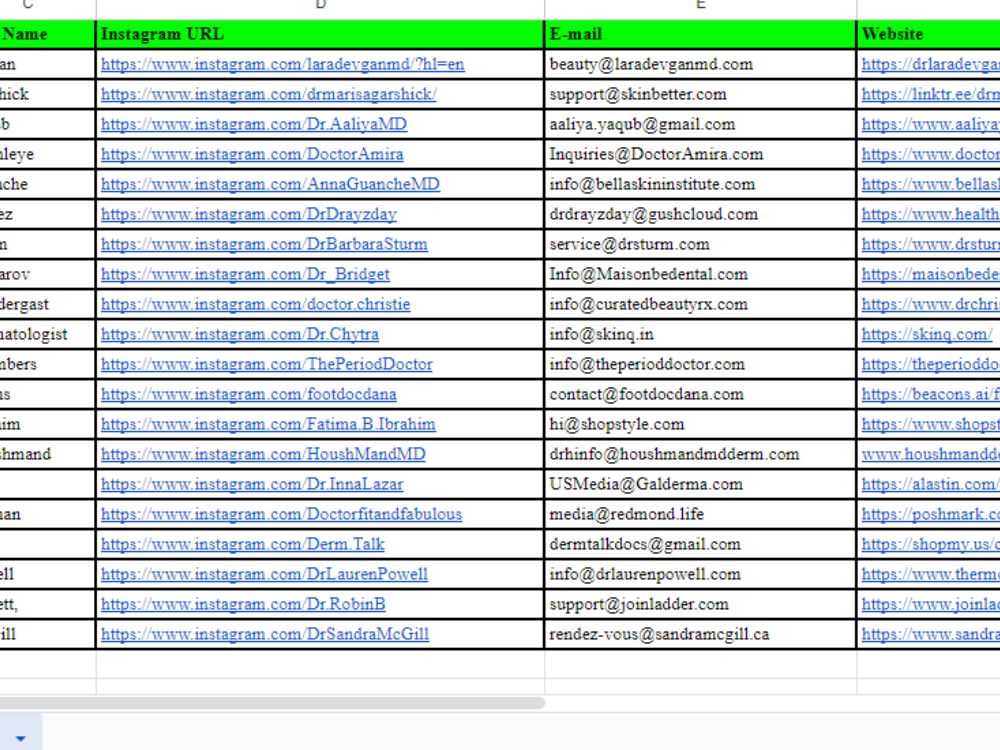Open the sheet tab dropdown arrow
The image size is (1000, 750).
[20, 739]
